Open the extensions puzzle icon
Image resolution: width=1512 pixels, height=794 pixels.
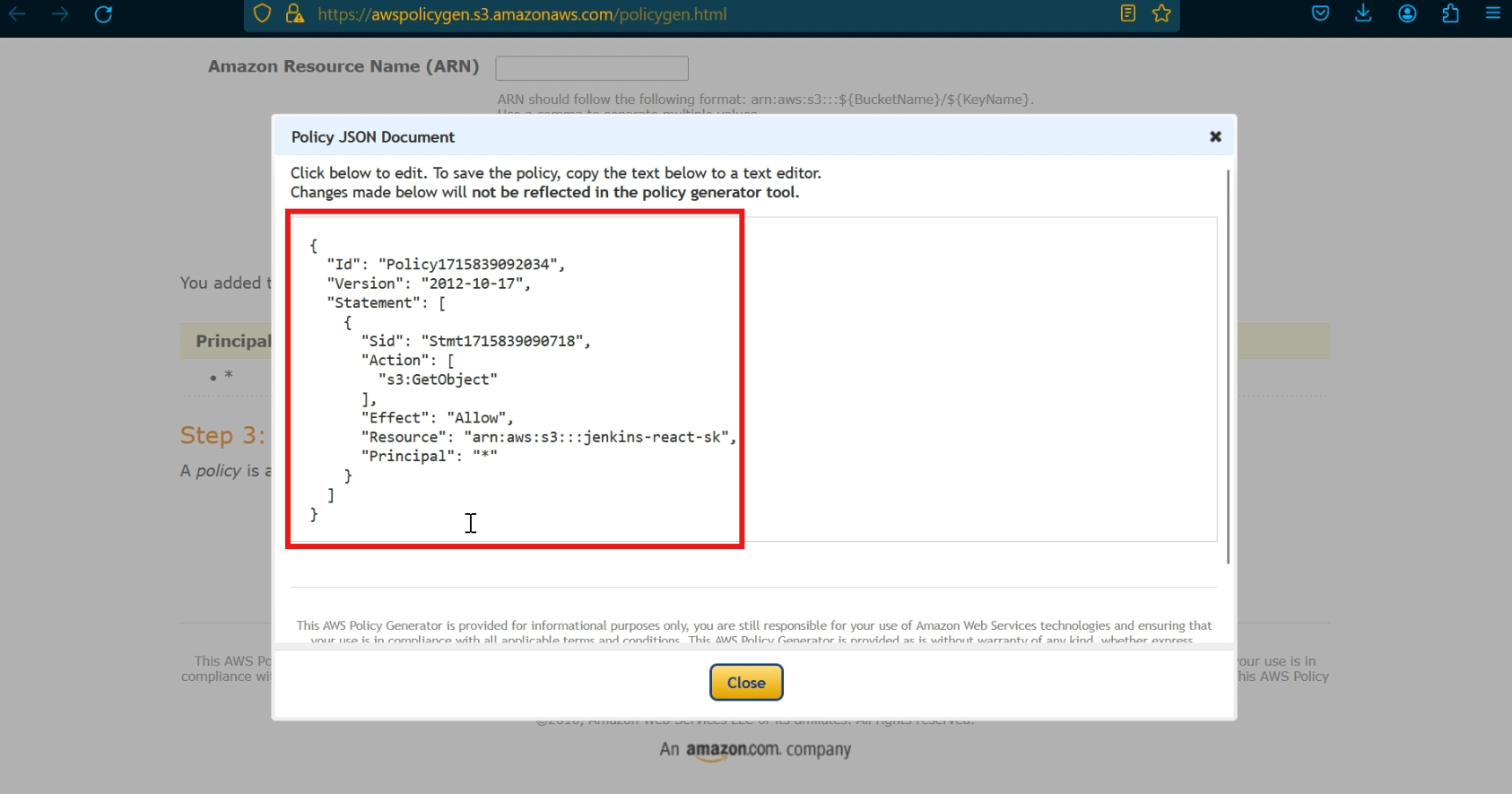(x=1450, y=13)
